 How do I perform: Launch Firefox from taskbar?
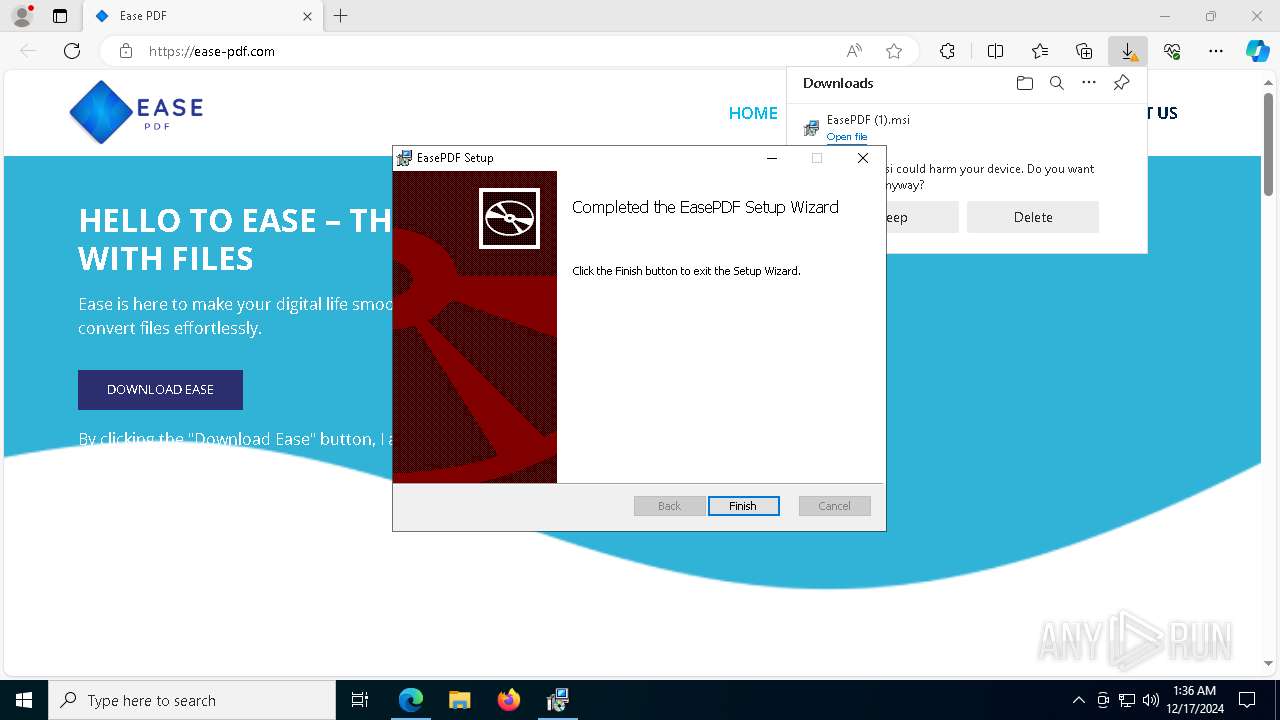click(509, 700)
